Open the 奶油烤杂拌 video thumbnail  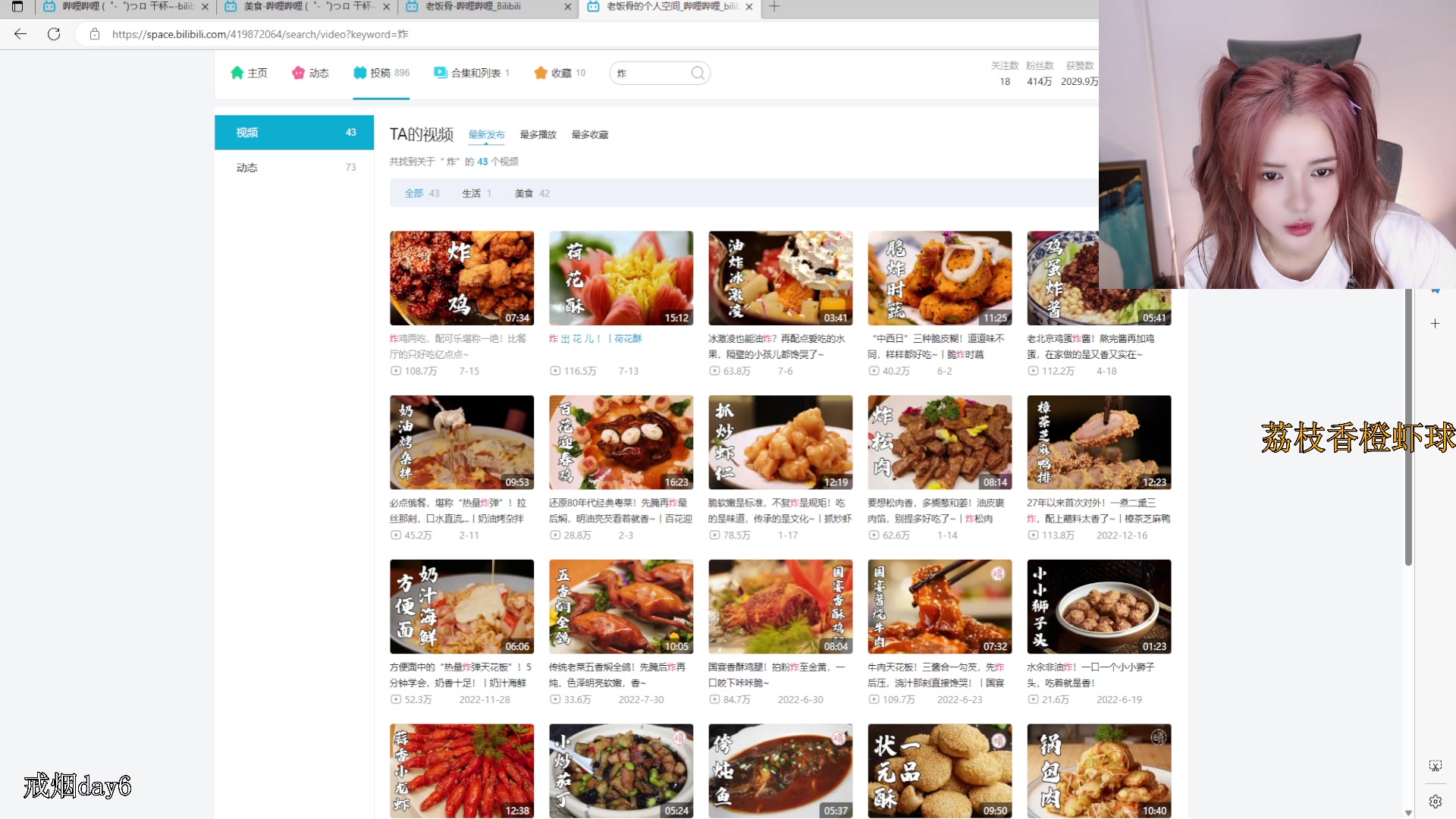(462, 442)
